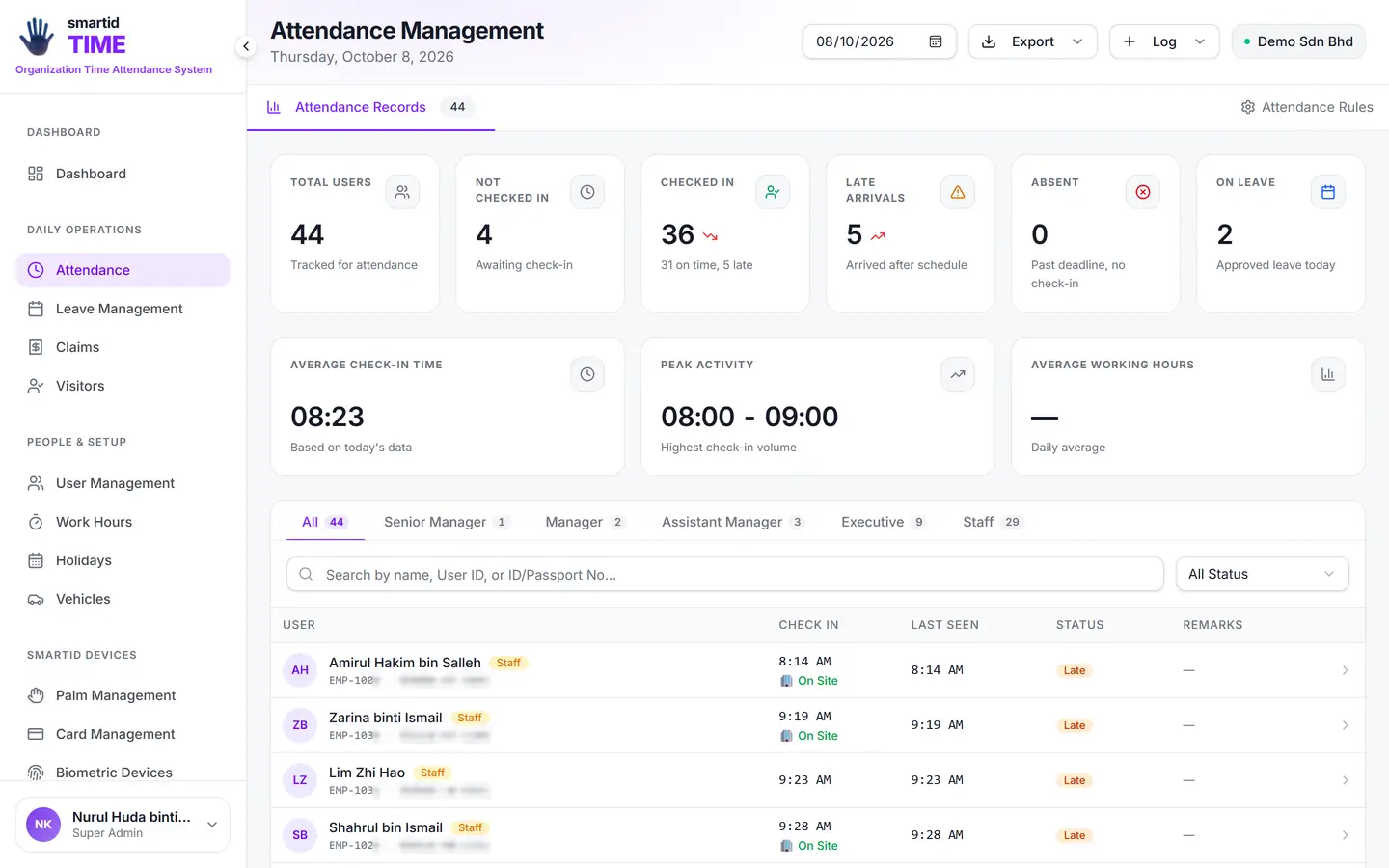
Task: Show the Assistant Manager tab
Action: 732,522
